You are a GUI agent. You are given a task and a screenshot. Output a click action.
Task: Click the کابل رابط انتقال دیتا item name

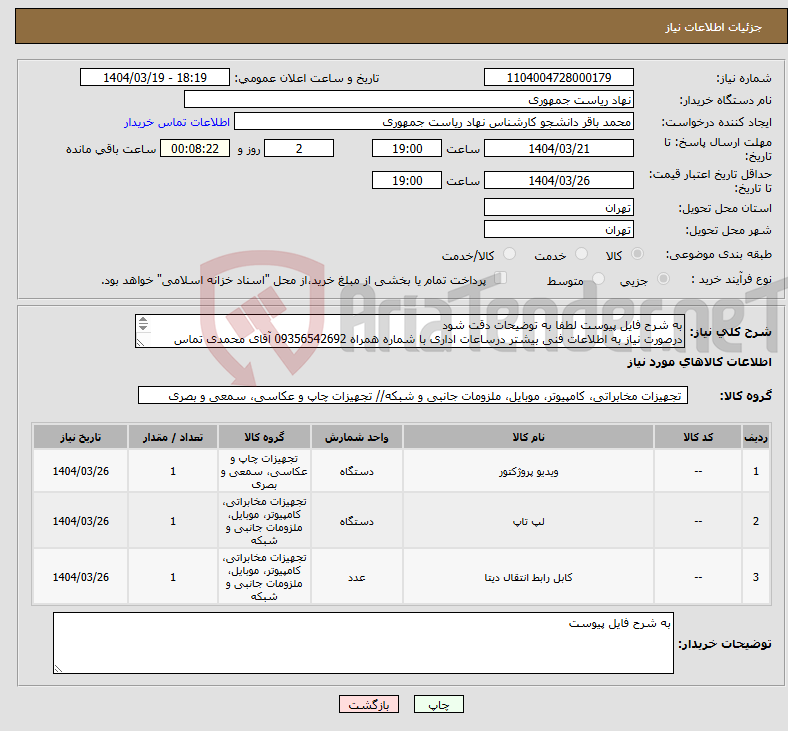coord(528,577)
